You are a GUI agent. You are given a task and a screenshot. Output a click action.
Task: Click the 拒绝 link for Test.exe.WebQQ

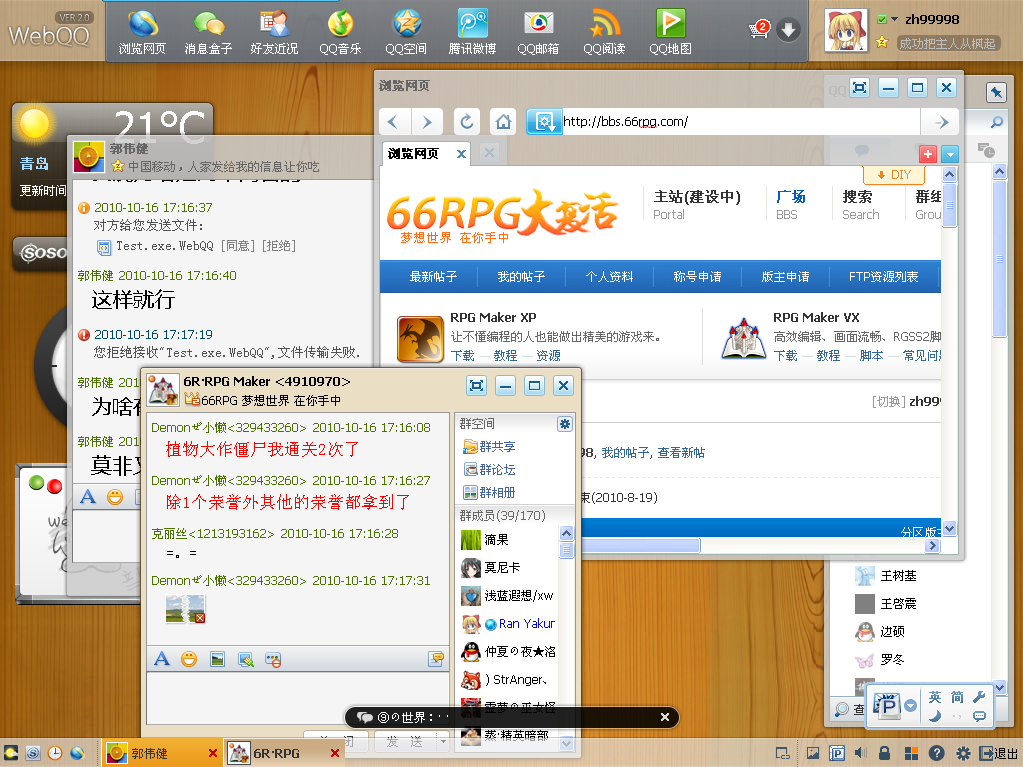[279, 246]
